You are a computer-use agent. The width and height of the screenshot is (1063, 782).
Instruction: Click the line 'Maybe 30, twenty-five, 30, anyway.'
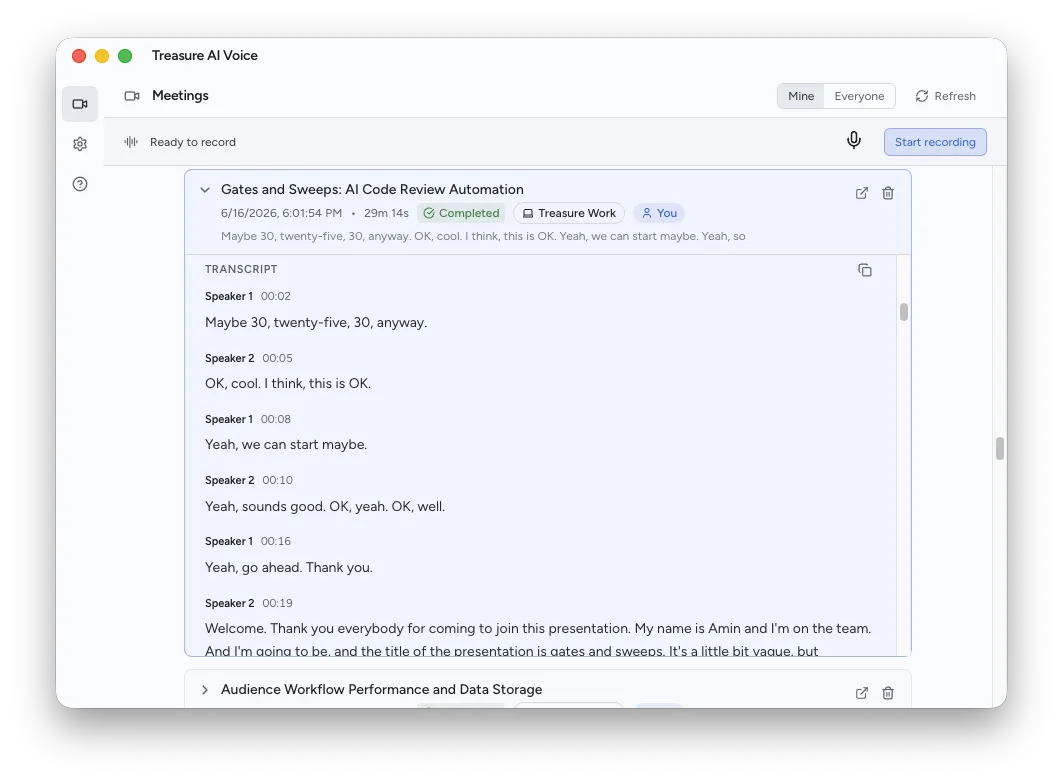pyautogui.click(x=316, y=323)
